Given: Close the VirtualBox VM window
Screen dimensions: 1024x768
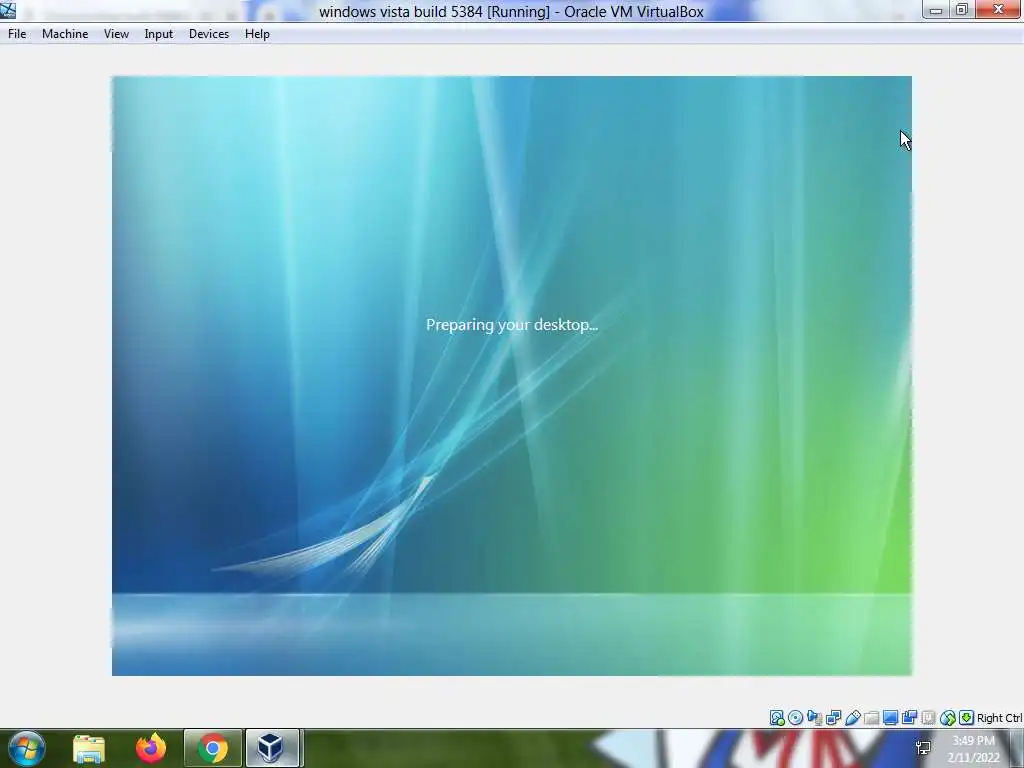Looking at the screenshot, I should [x=999, y=10].
